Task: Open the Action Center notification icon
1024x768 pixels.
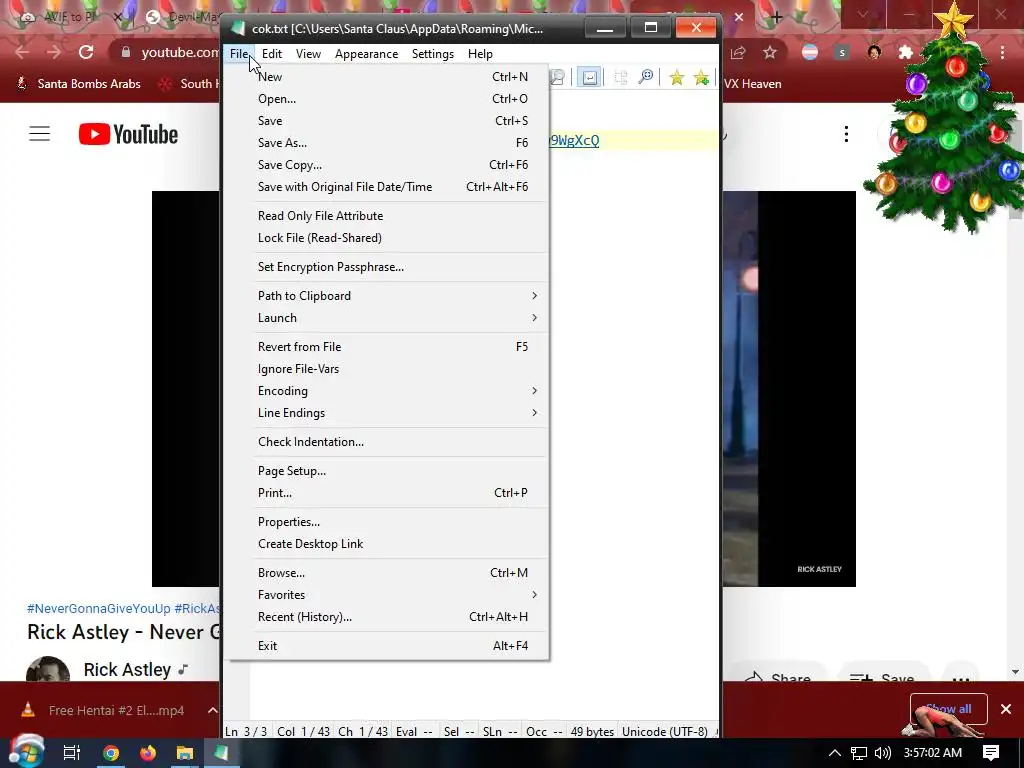Action: 991,753
